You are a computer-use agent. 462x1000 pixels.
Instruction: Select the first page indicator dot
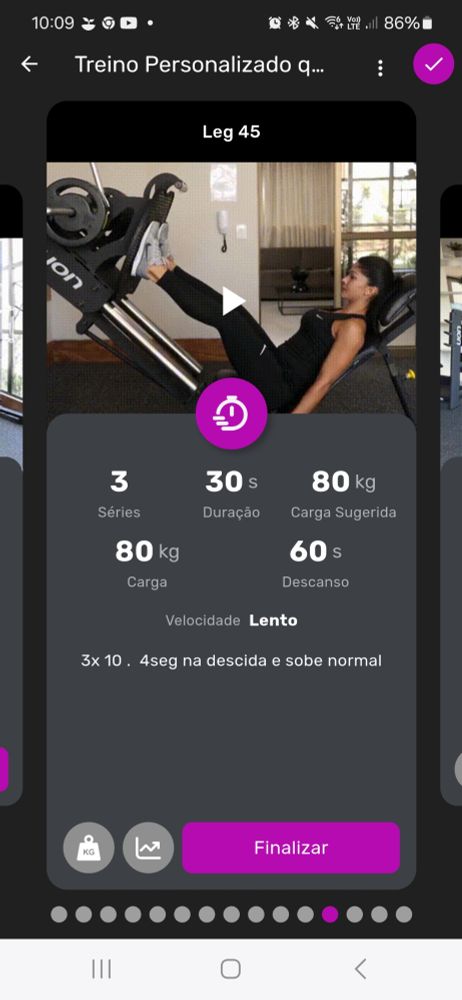[59, 915]
